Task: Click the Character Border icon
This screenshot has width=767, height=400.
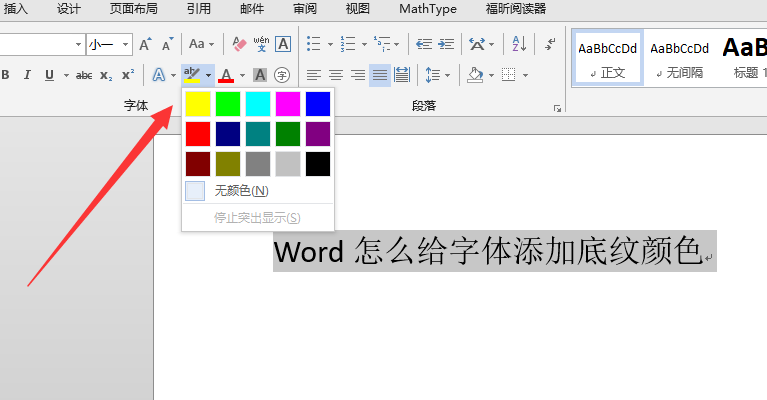Action: [x=283, y=44]
